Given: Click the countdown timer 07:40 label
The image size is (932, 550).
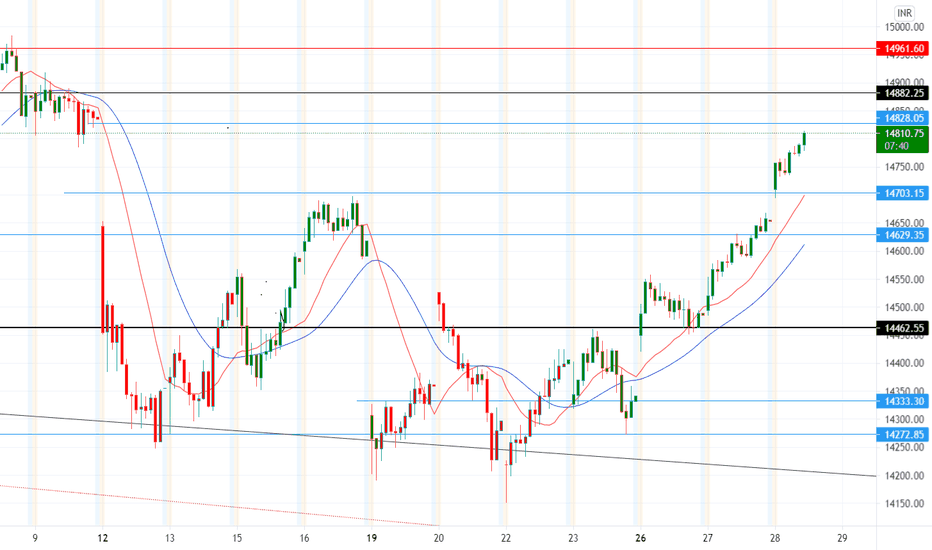Looking at the screenshot, I should (896, 146).
